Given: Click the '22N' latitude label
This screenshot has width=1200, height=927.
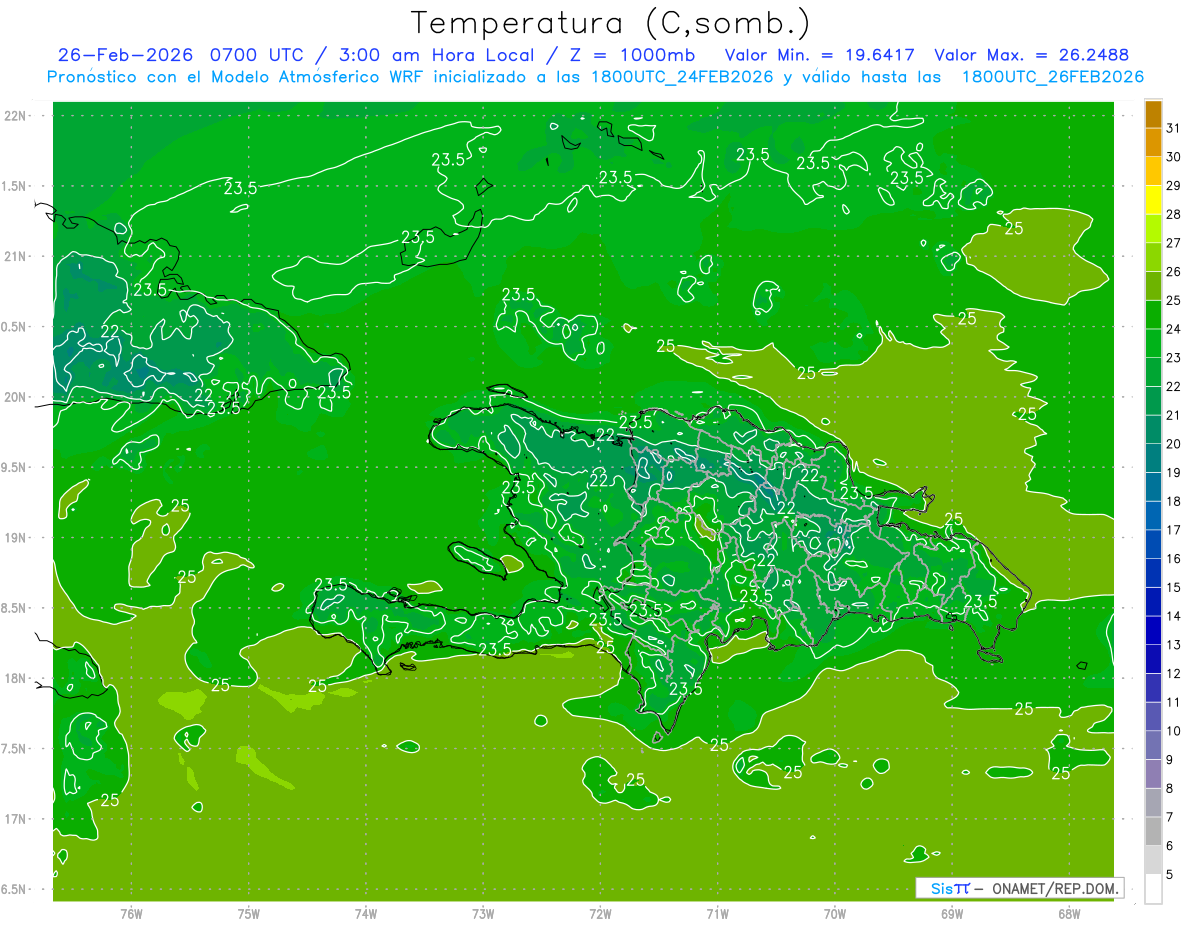Looking at the screenshot, I should click(x=16, y=116).
